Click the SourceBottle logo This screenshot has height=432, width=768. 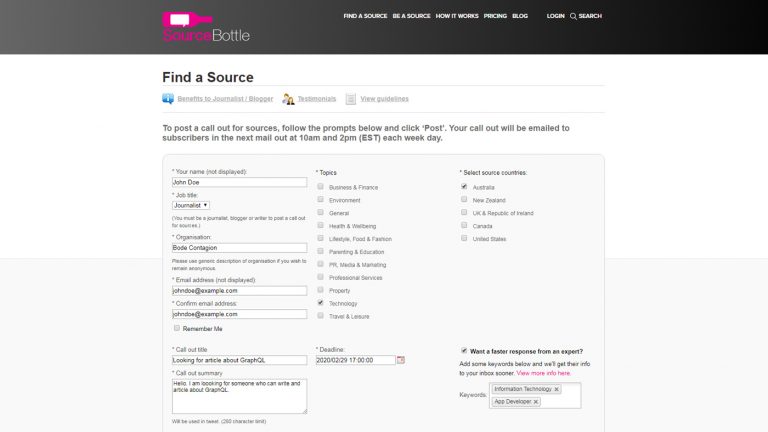tap(206, 26)
